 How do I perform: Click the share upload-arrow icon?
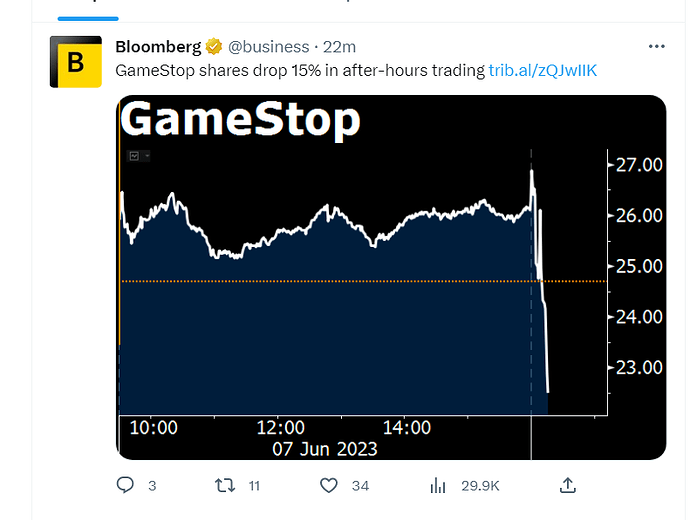tap(568, 485)
